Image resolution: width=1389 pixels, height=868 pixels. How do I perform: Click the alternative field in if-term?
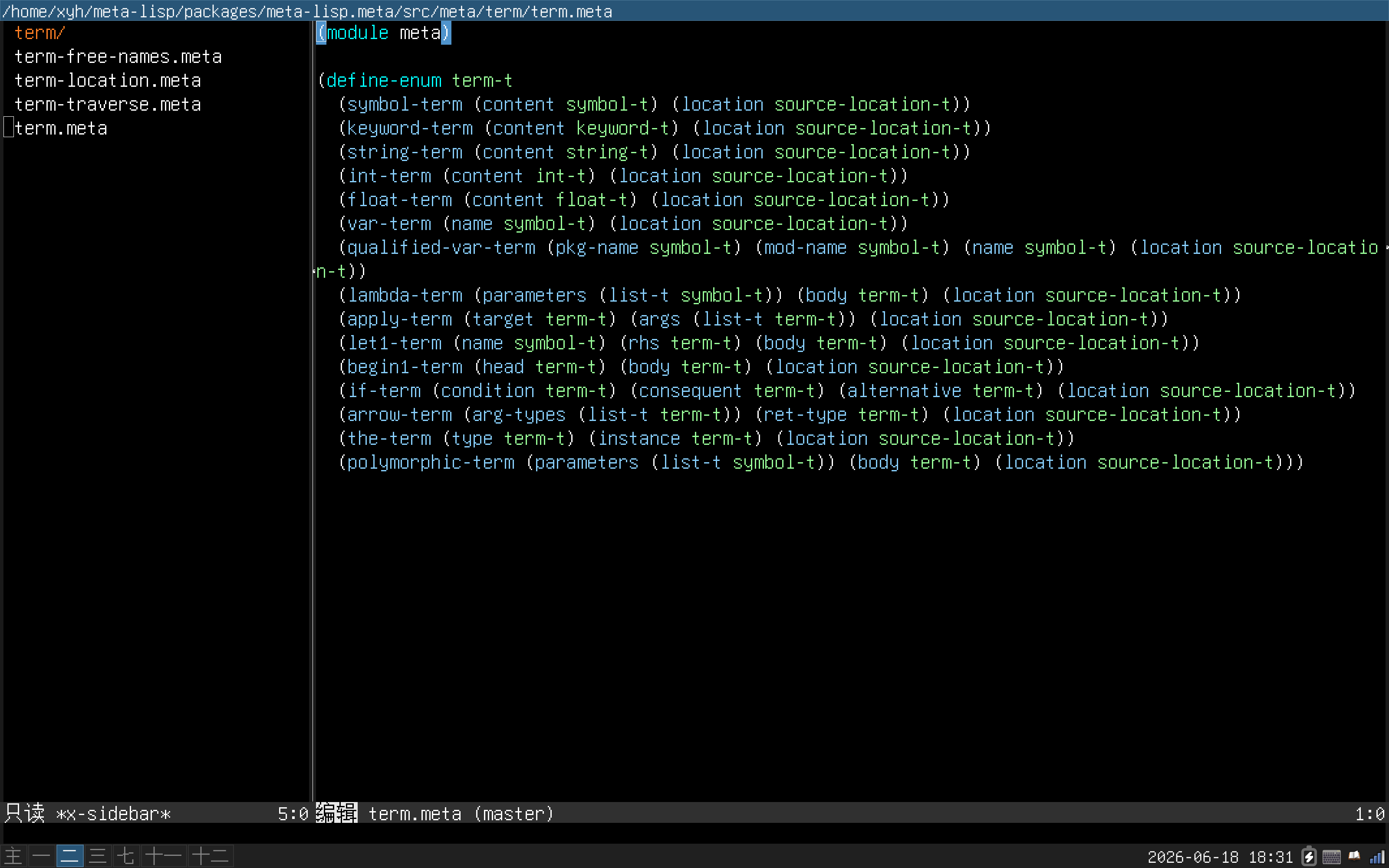coord(904,390)
